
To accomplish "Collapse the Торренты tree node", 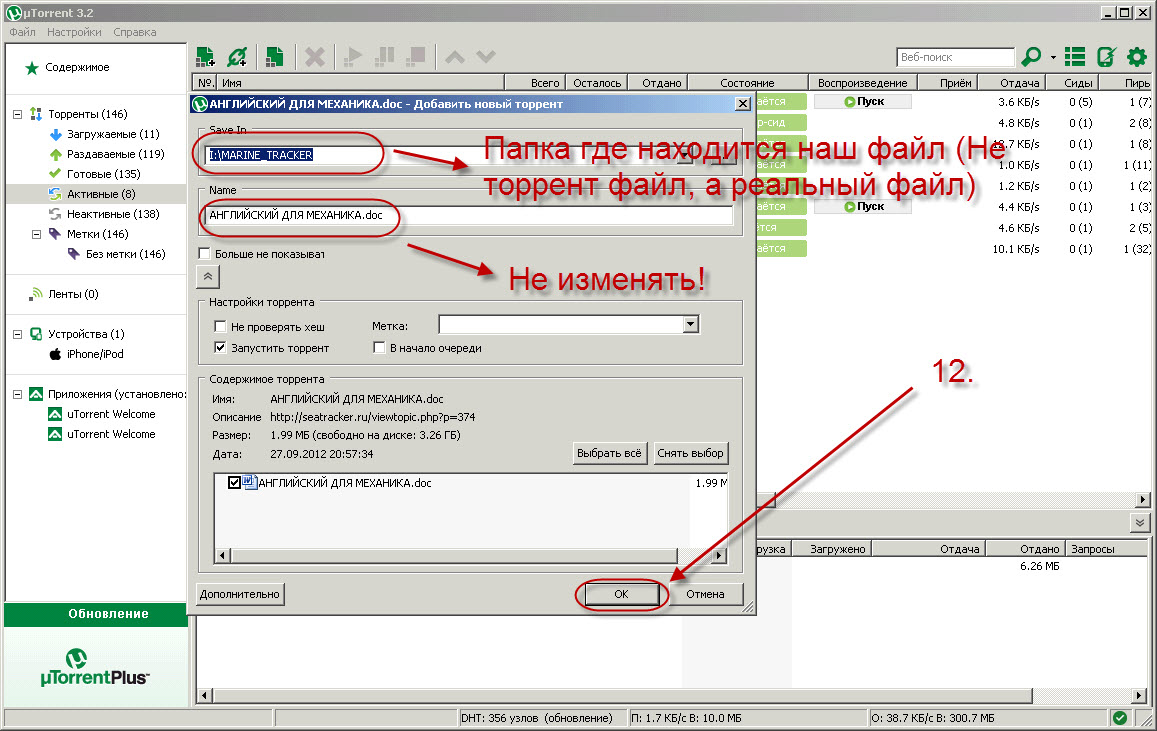I will point(17,114).
